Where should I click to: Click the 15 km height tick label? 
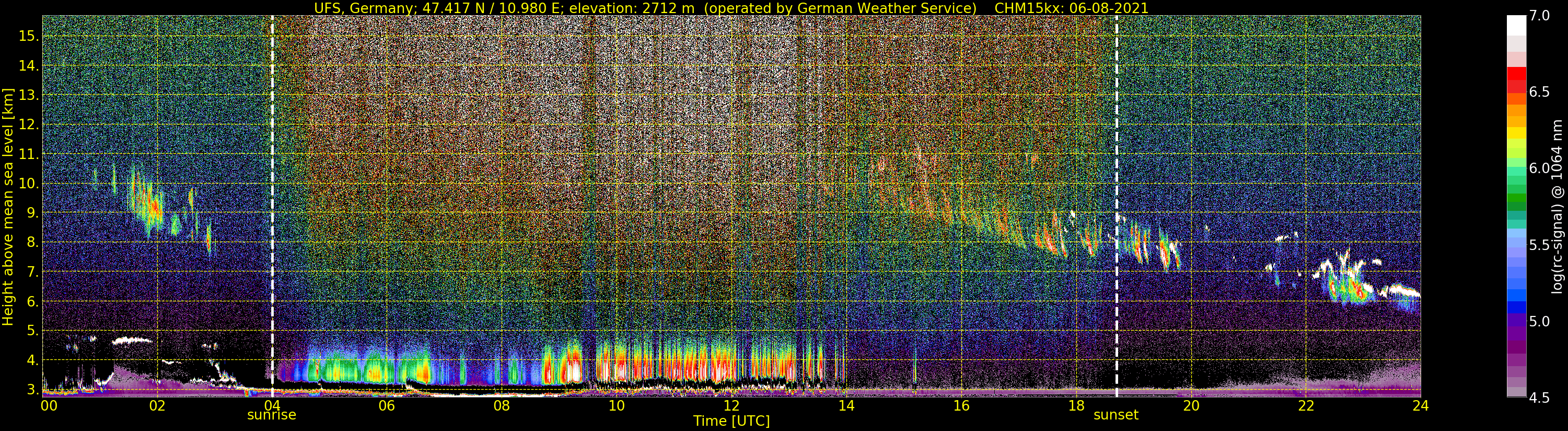click(29, 36)
